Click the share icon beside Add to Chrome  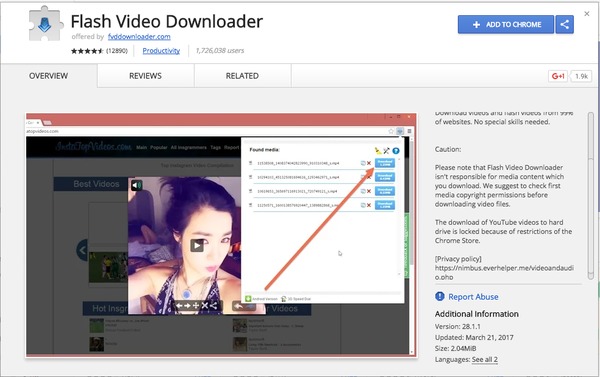pos(564,24)
